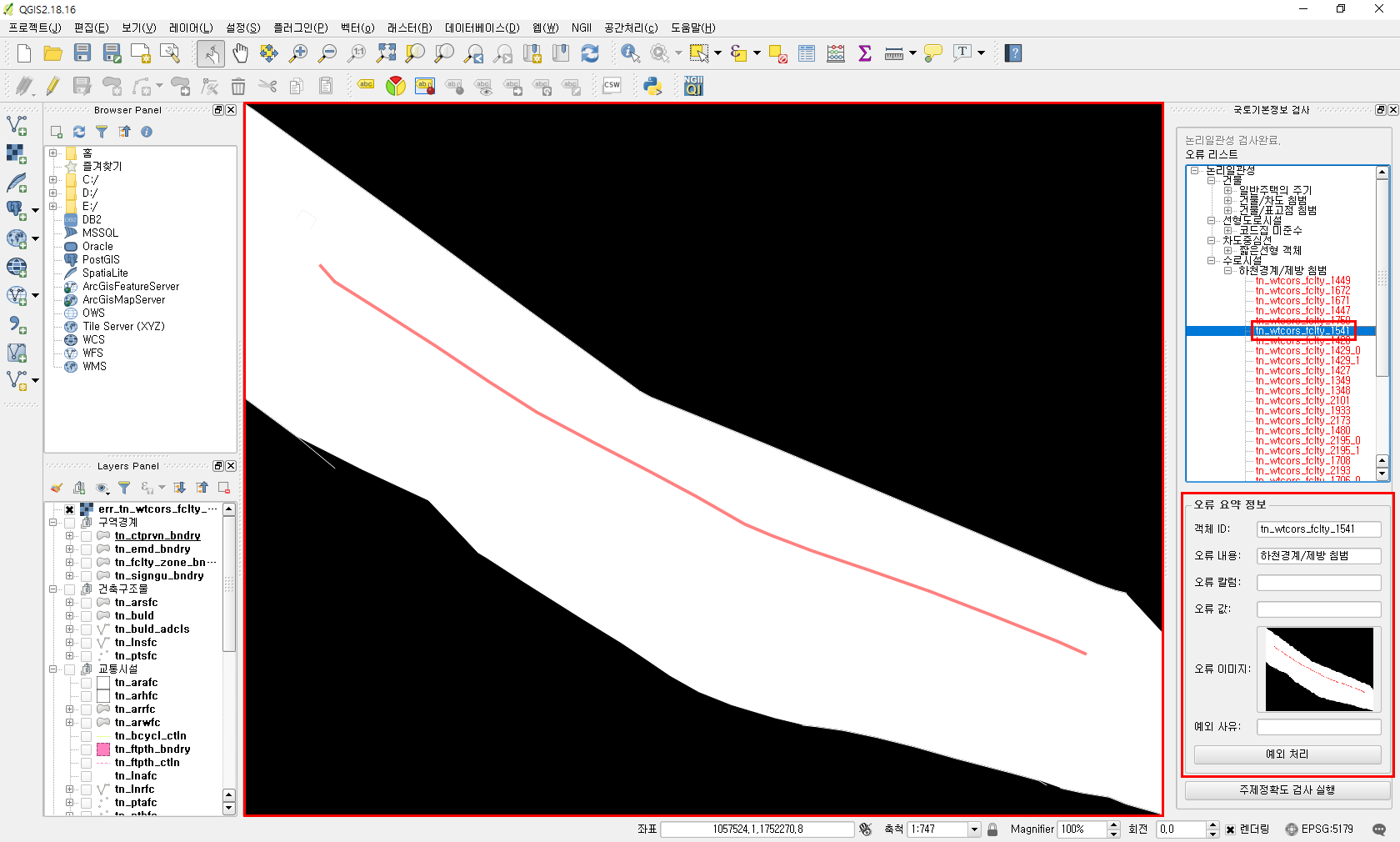Open the 래스터(R) menu
This screenshot has height=842, width=1400.
point(409,28)
